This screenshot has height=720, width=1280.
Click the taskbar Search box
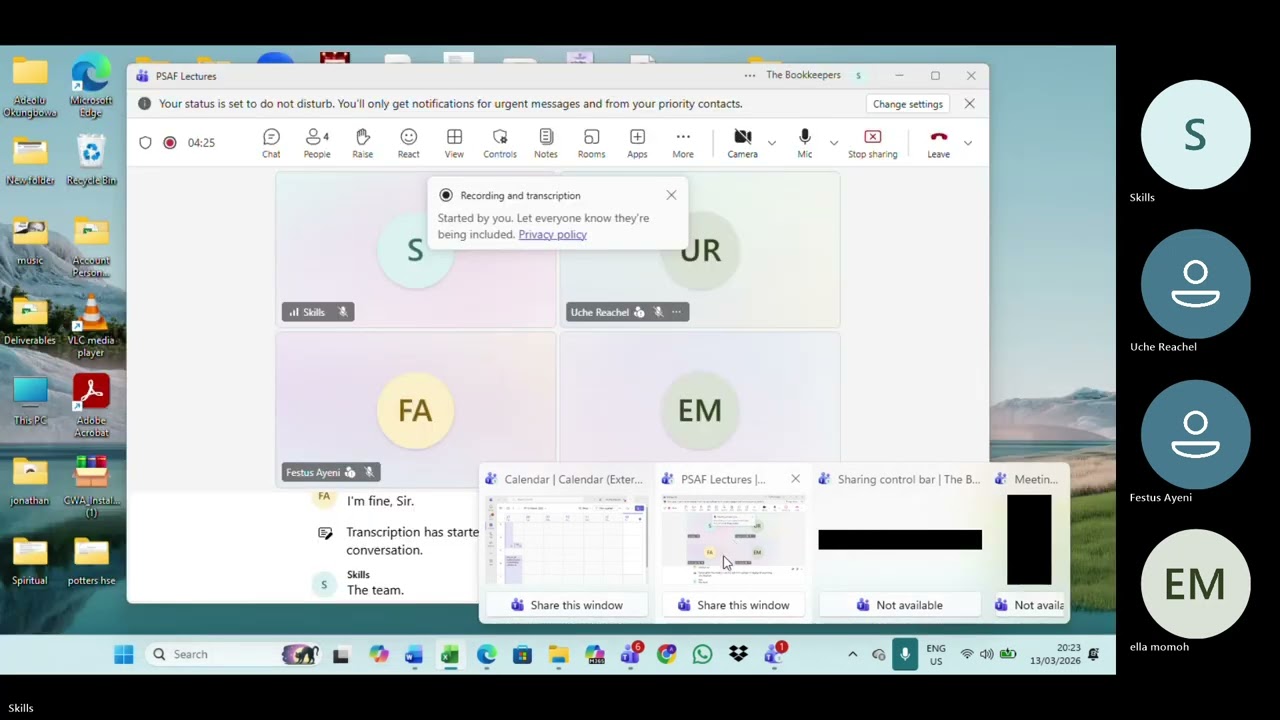pyautogui.click(x=235, y=654)
